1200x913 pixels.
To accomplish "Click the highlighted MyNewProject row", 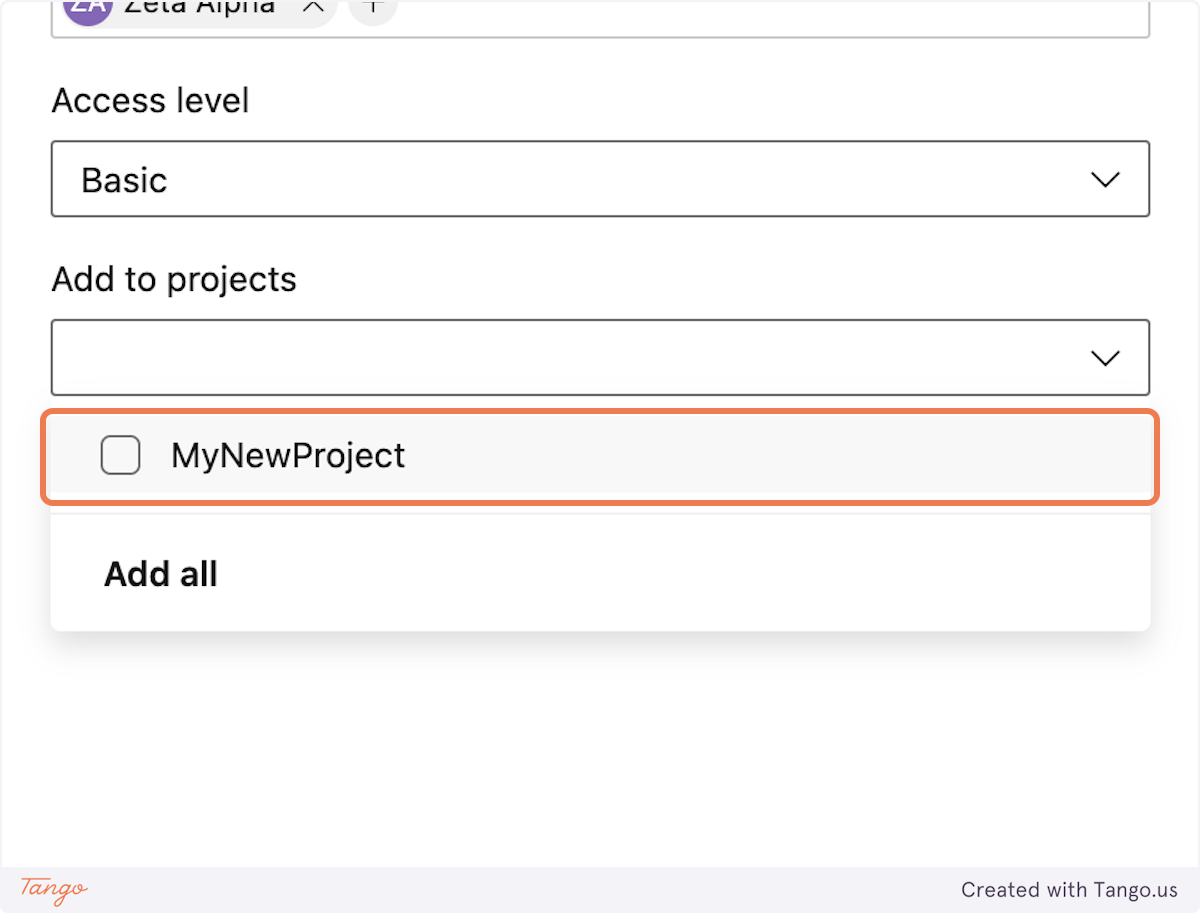I will 600,455.
